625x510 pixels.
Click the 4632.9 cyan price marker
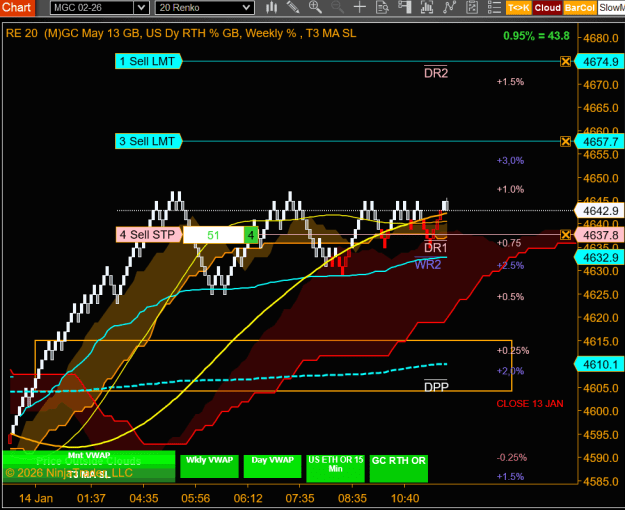(600, 258)
